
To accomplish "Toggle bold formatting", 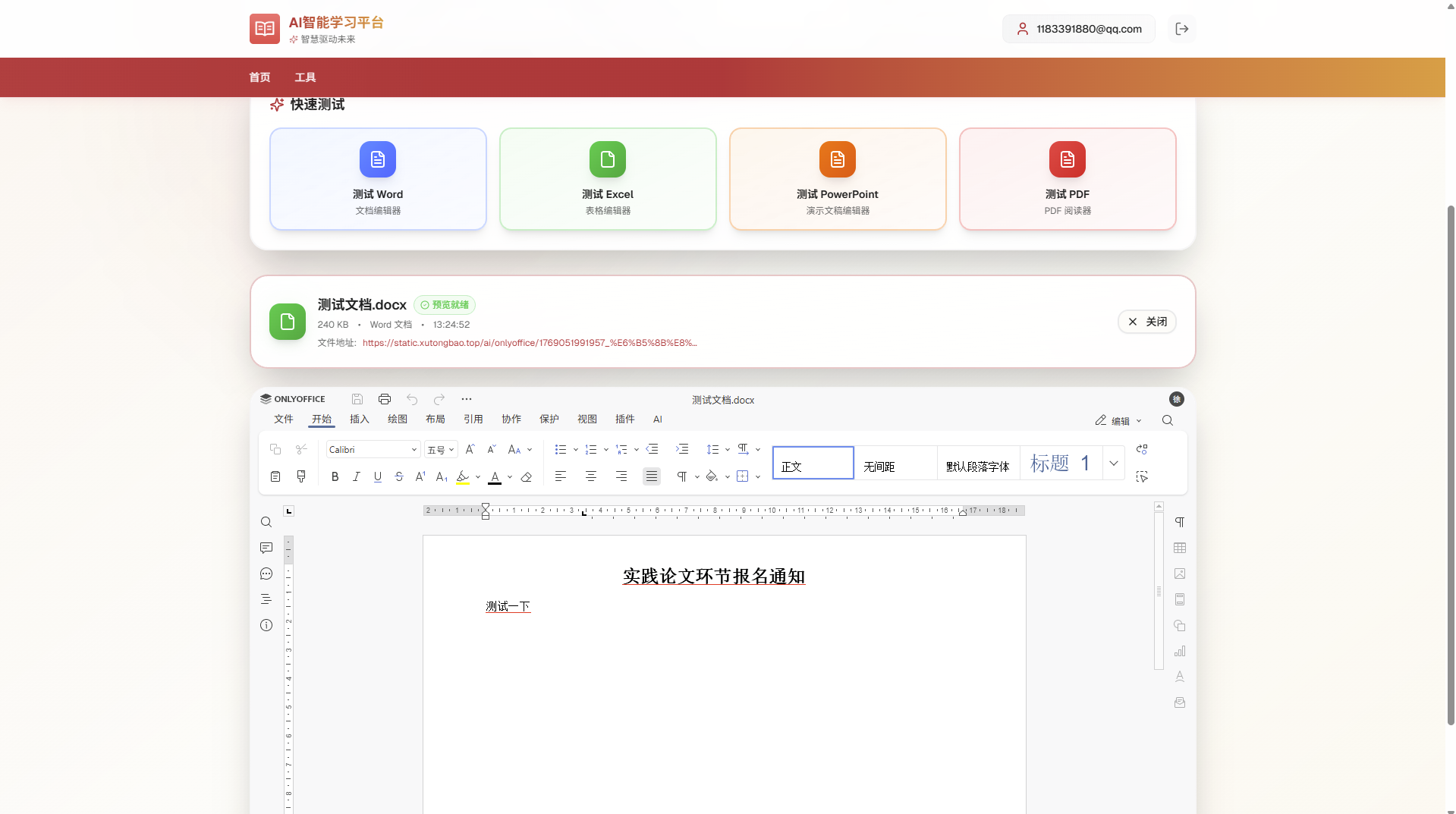I will tap(335, 477).
